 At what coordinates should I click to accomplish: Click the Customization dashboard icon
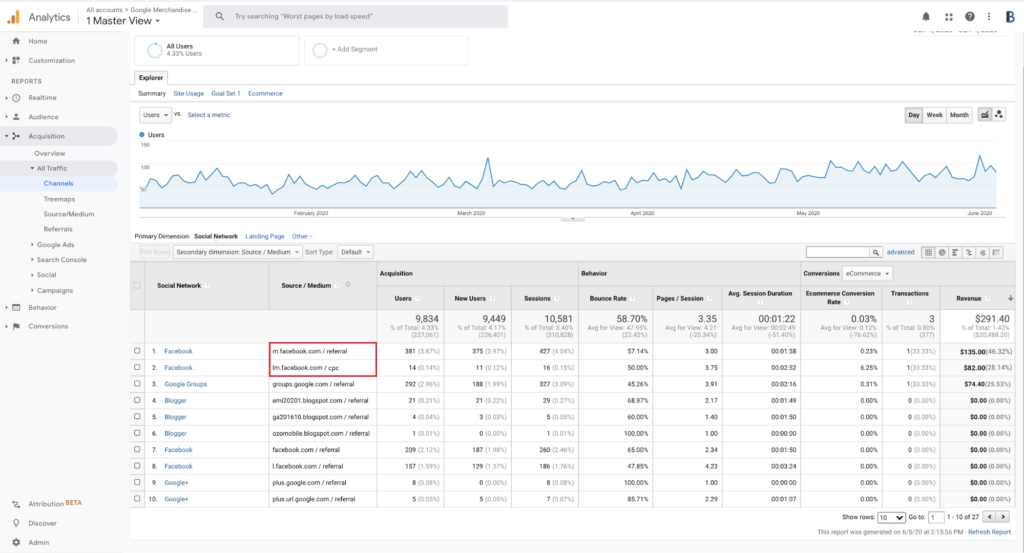click(x=16, y=60)
